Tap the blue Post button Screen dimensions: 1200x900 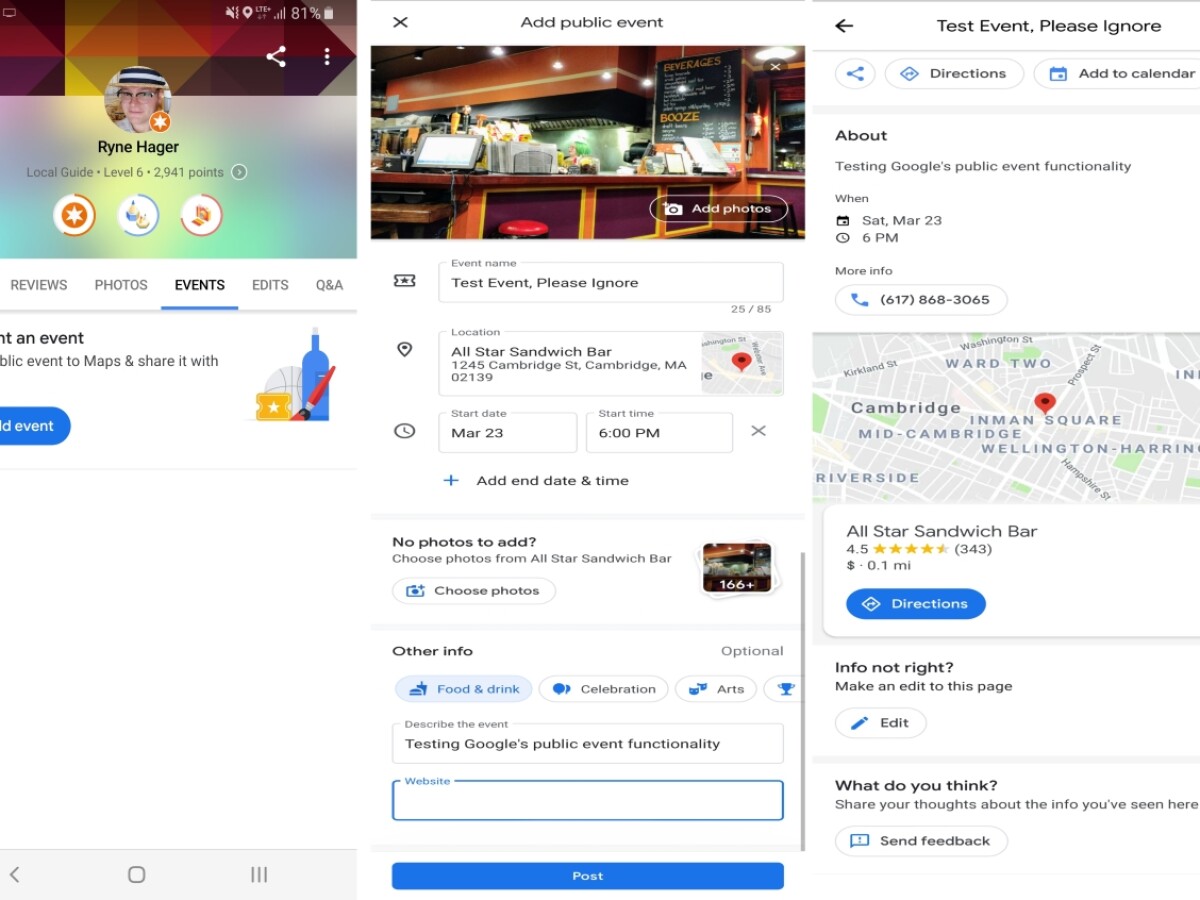point(587,876)
